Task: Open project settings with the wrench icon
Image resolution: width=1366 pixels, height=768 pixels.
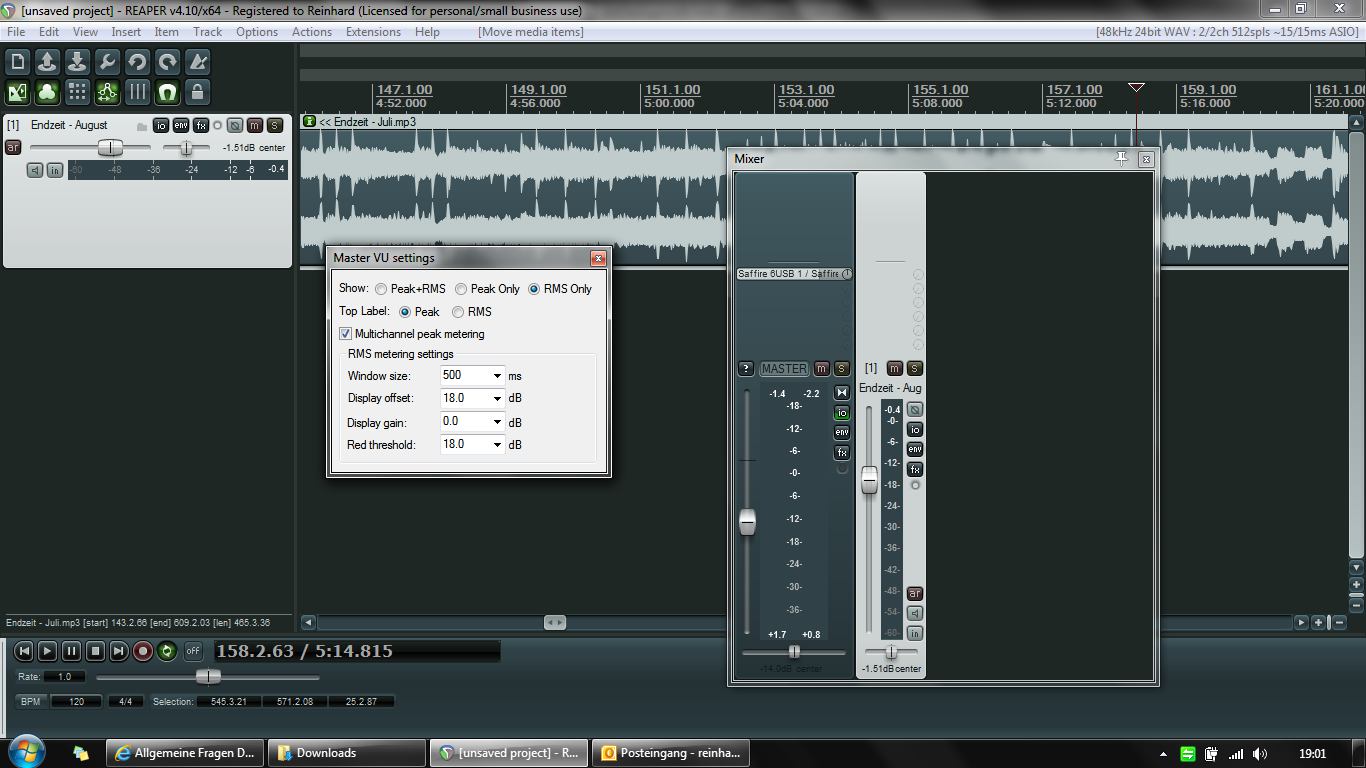Action: (107, 62)
